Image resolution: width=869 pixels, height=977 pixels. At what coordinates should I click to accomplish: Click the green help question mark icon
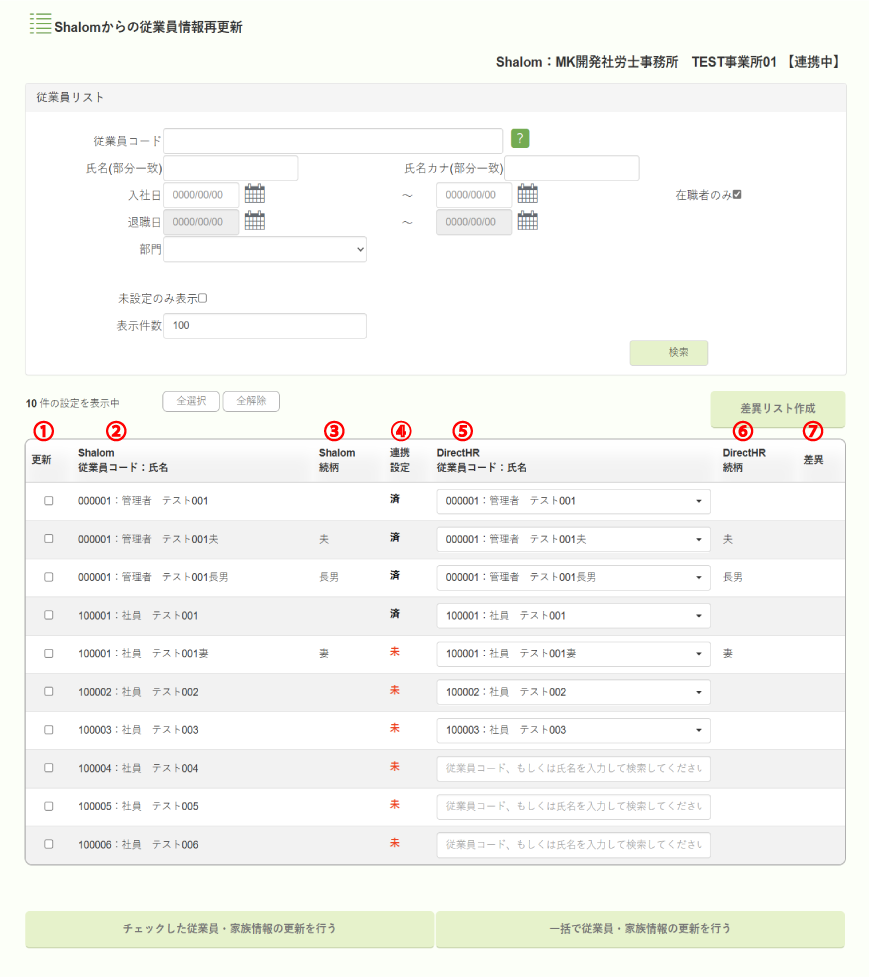[520, 139]
